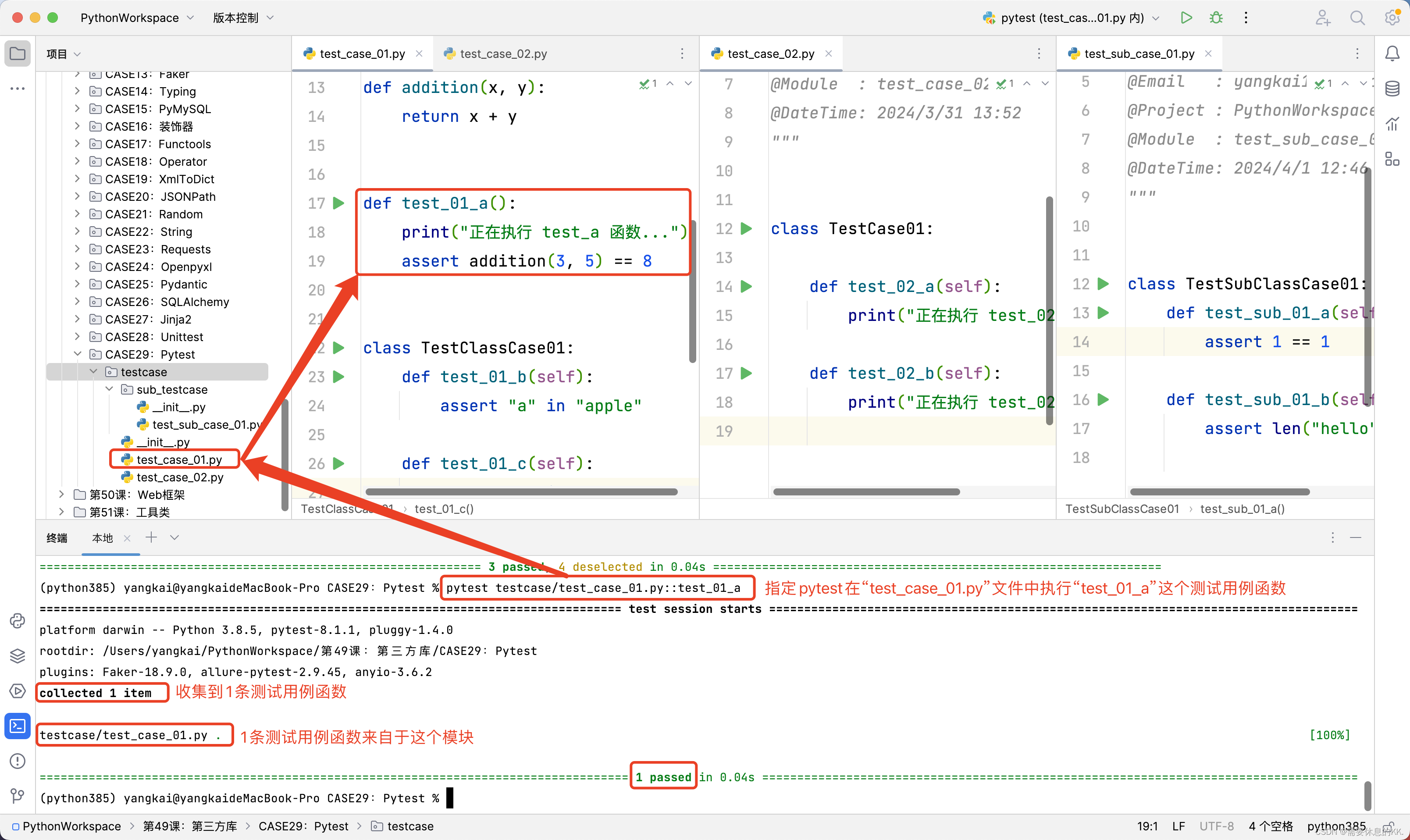Toggle the Terminal tool window icon
This screenshot has width=1410, height=840.
pos(18,726)
